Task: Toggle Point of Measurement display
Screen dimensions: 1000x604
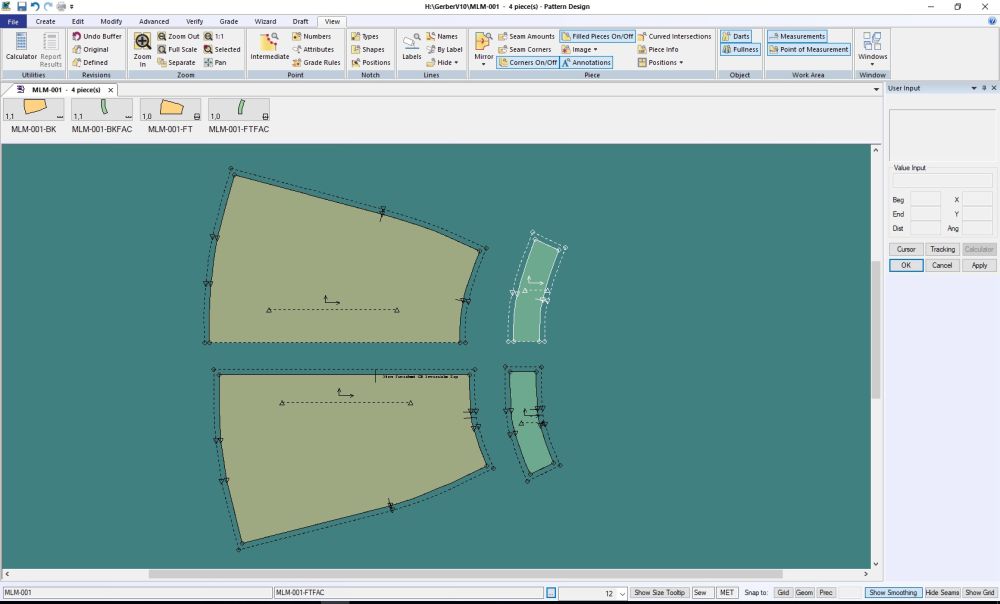Action: point(809,49)
